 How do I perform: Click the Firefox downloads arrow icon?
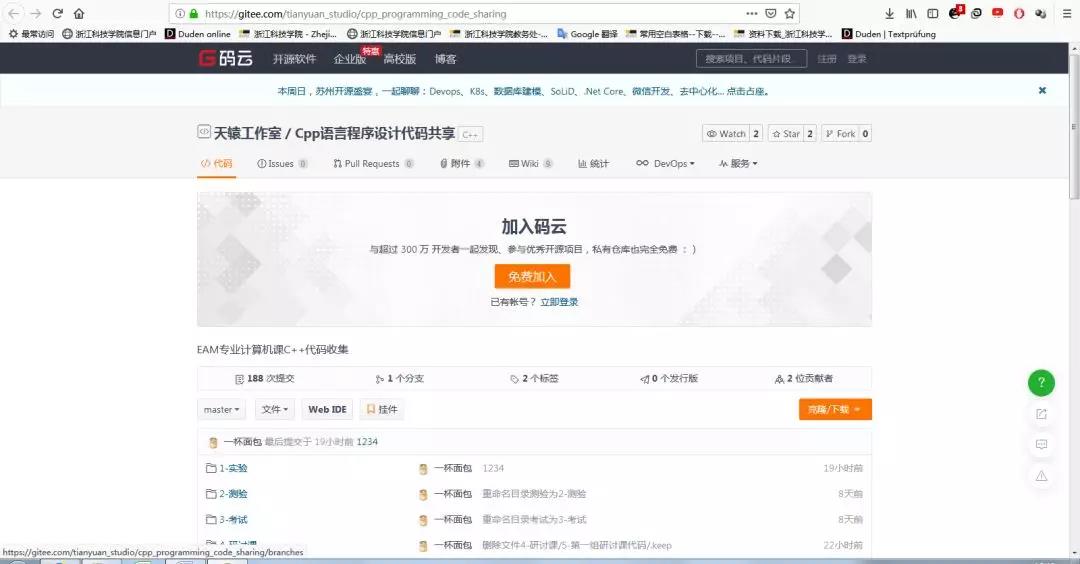coord(890,14)
